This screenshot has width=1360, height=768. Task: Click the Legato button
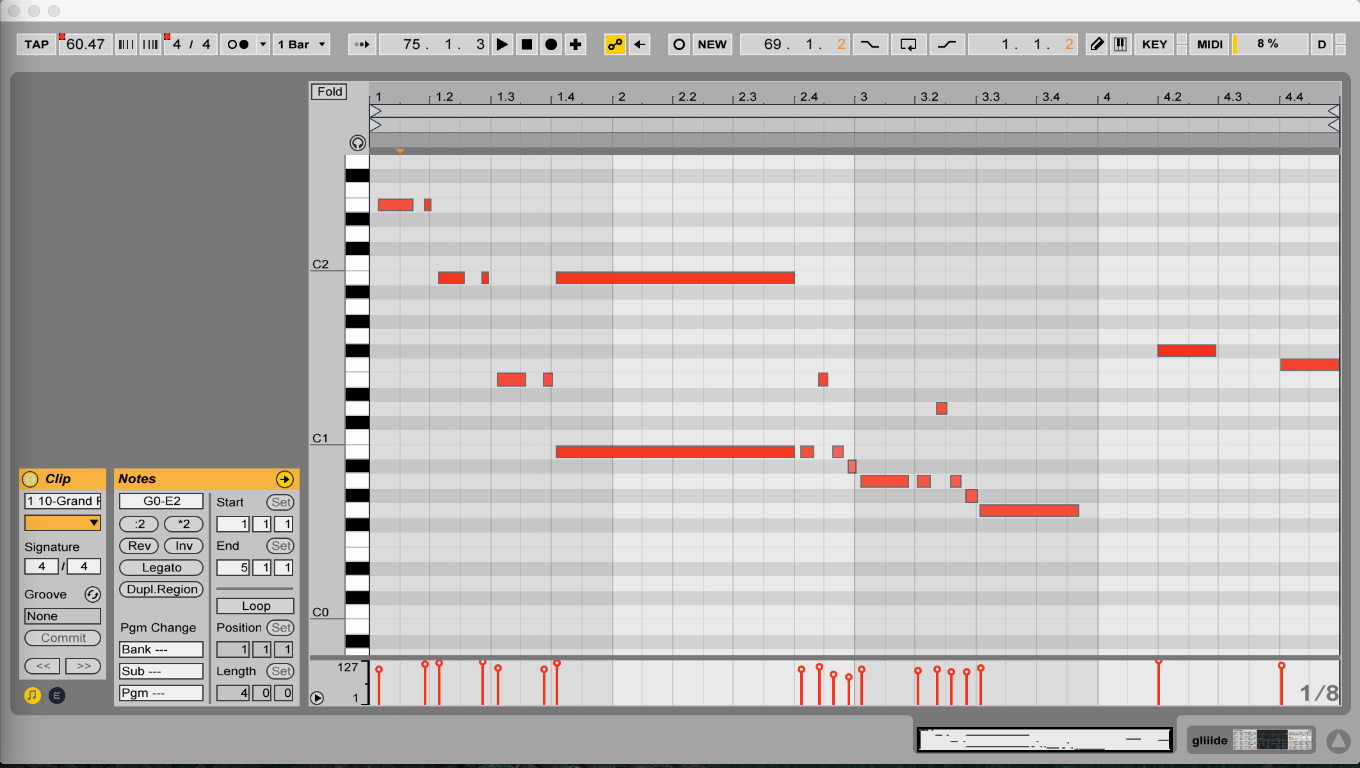pos(161,568)
